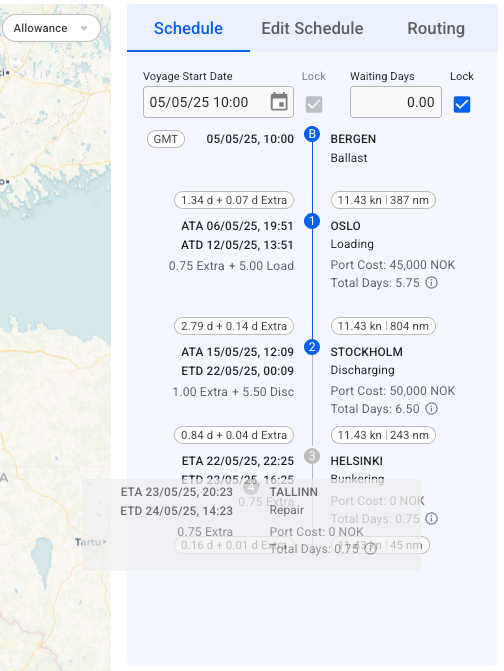Viewport: 504px width, 671px height.
Task: Select the Stockholm stop marker number 2
Action: pyautogui.click(x=312, y=347)
